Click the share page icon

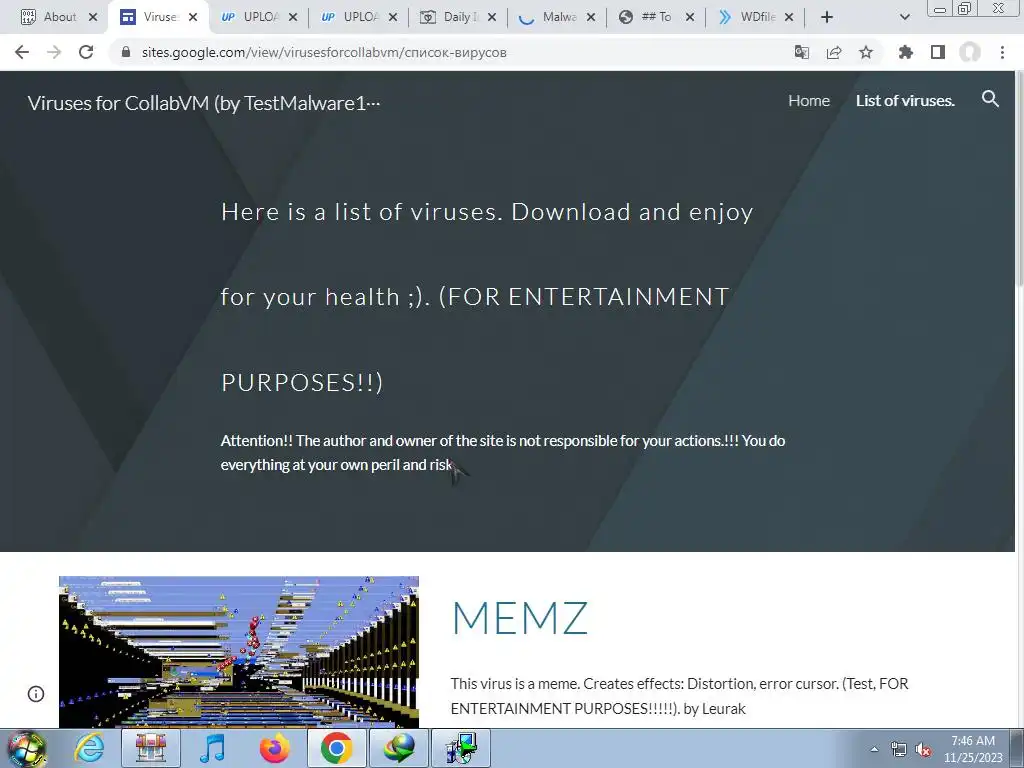point(834,52)
